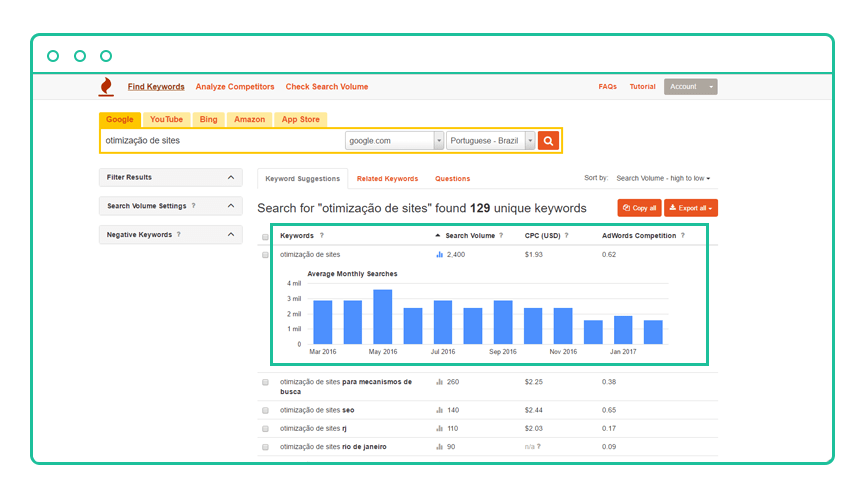Click bar chart icon beside 140

[439, 410]
